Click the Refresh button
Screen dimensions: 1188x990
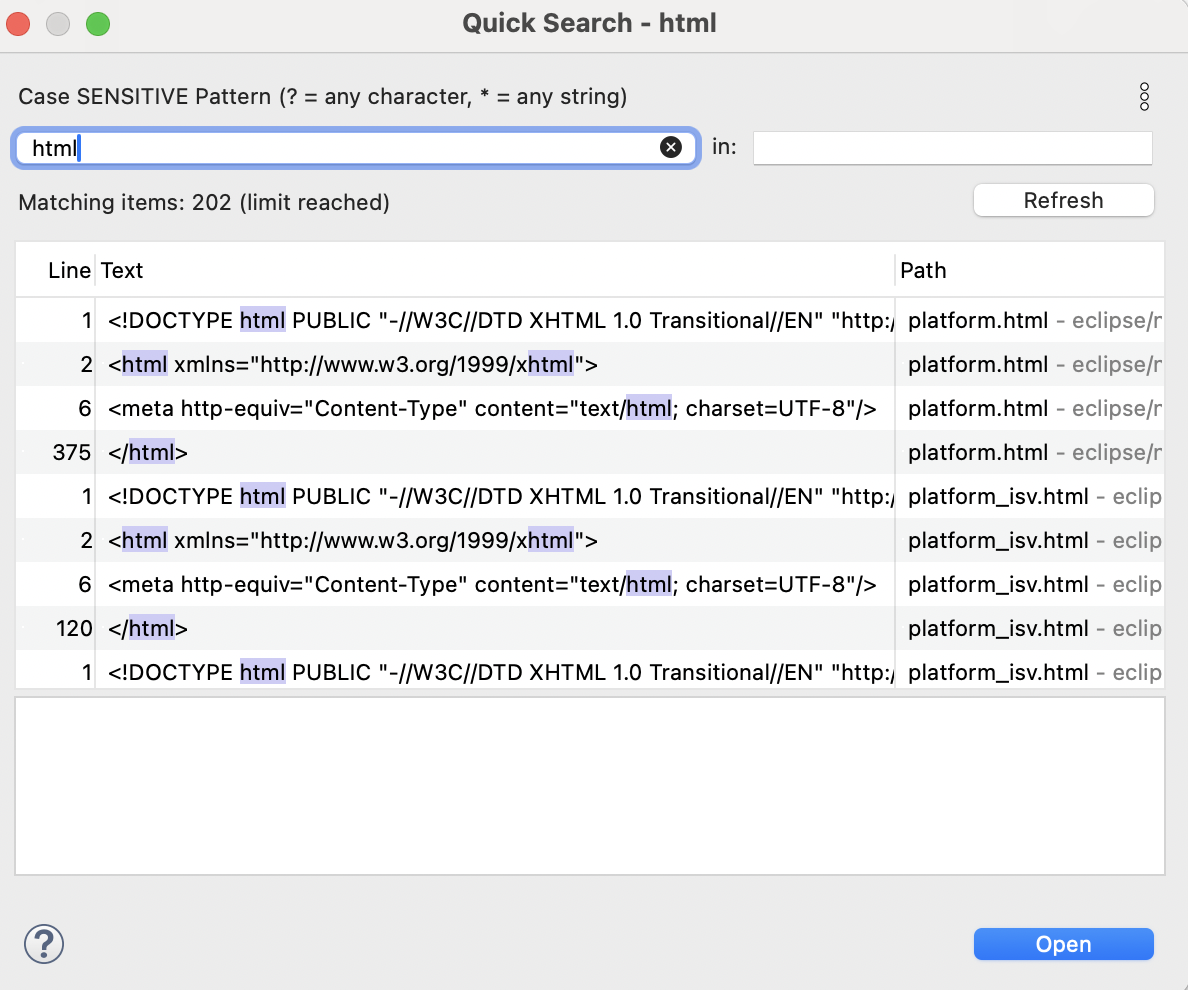[x=1063, y=201]
